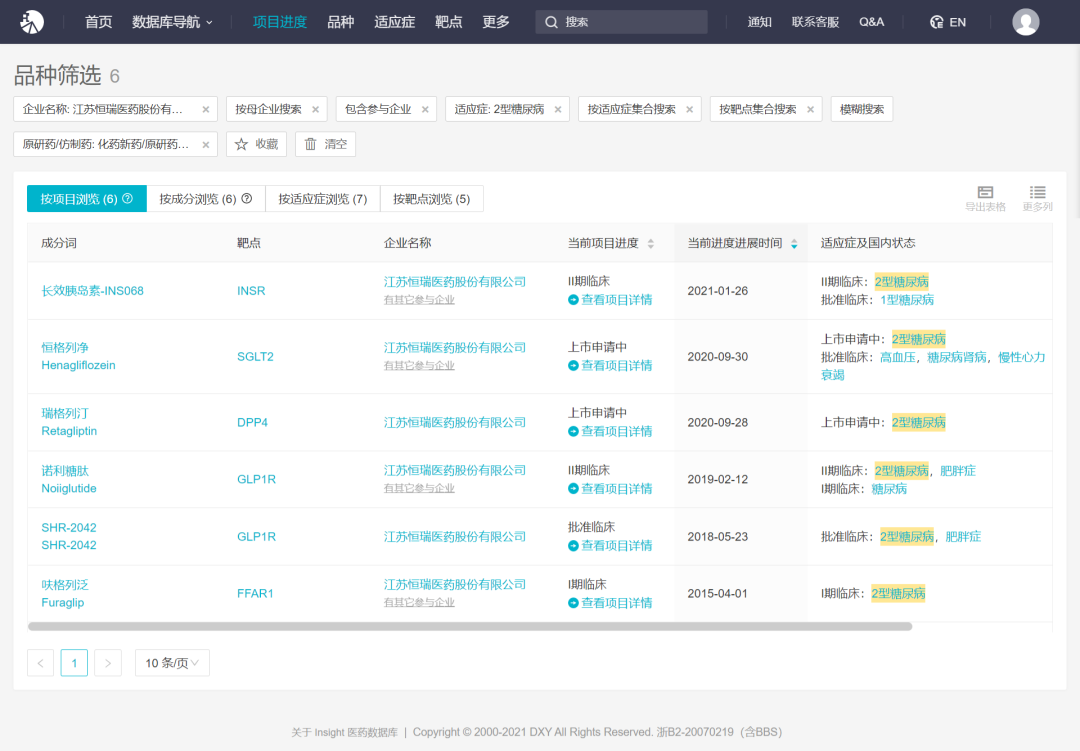This screenshot has width=1080, height=751.
Task: Click the INSR target link
Action: [x=251, y=291]
